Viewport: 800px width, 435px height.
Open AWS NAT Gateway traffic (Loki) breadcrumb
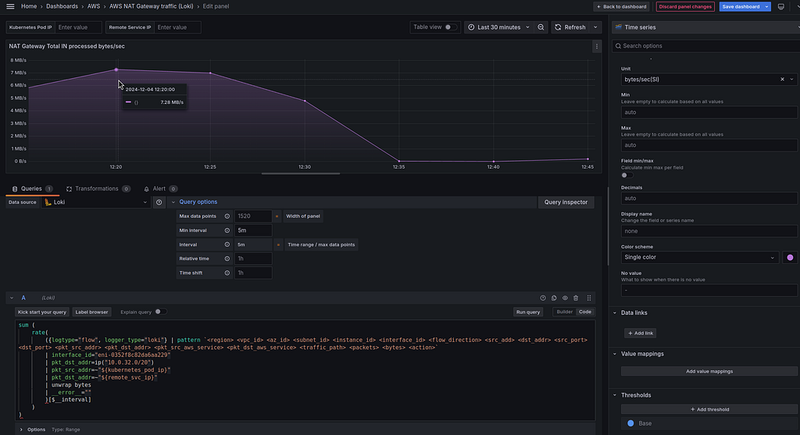(x=151, y=7)
